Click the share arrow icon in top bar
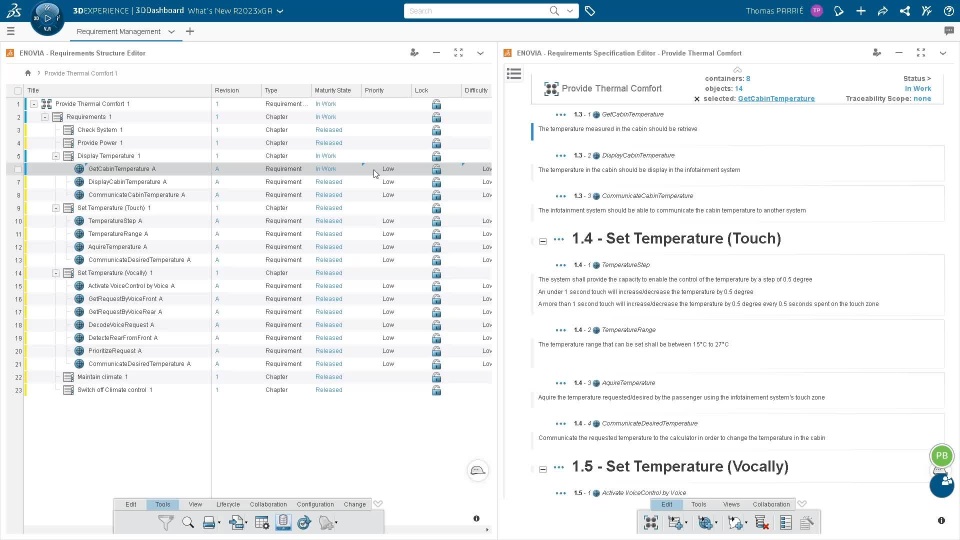The image size is (960, 540). pyautogui.click(x=883, y=10)
